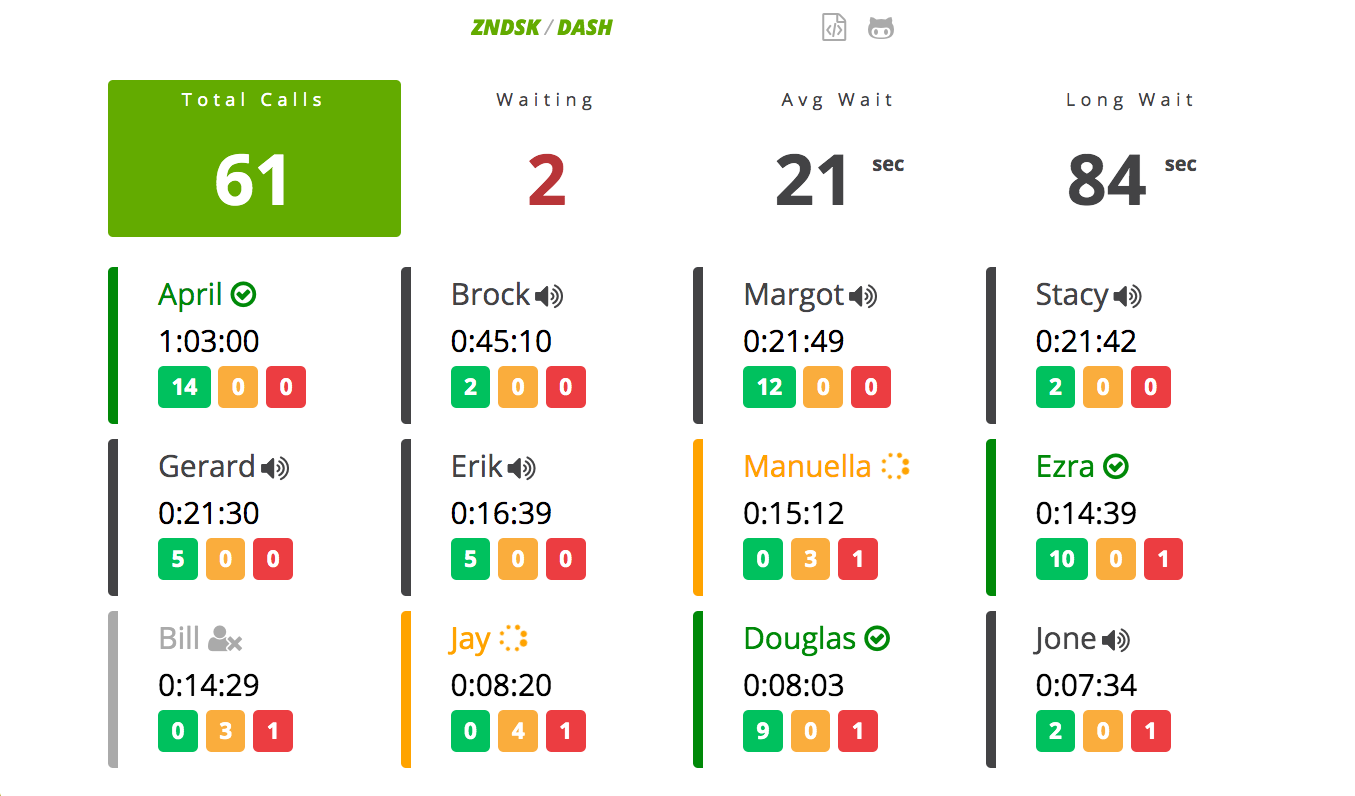Screen dimensions: 1355x796
Task: Select the green Total Calls tile
Action: [x=254, y=158]
